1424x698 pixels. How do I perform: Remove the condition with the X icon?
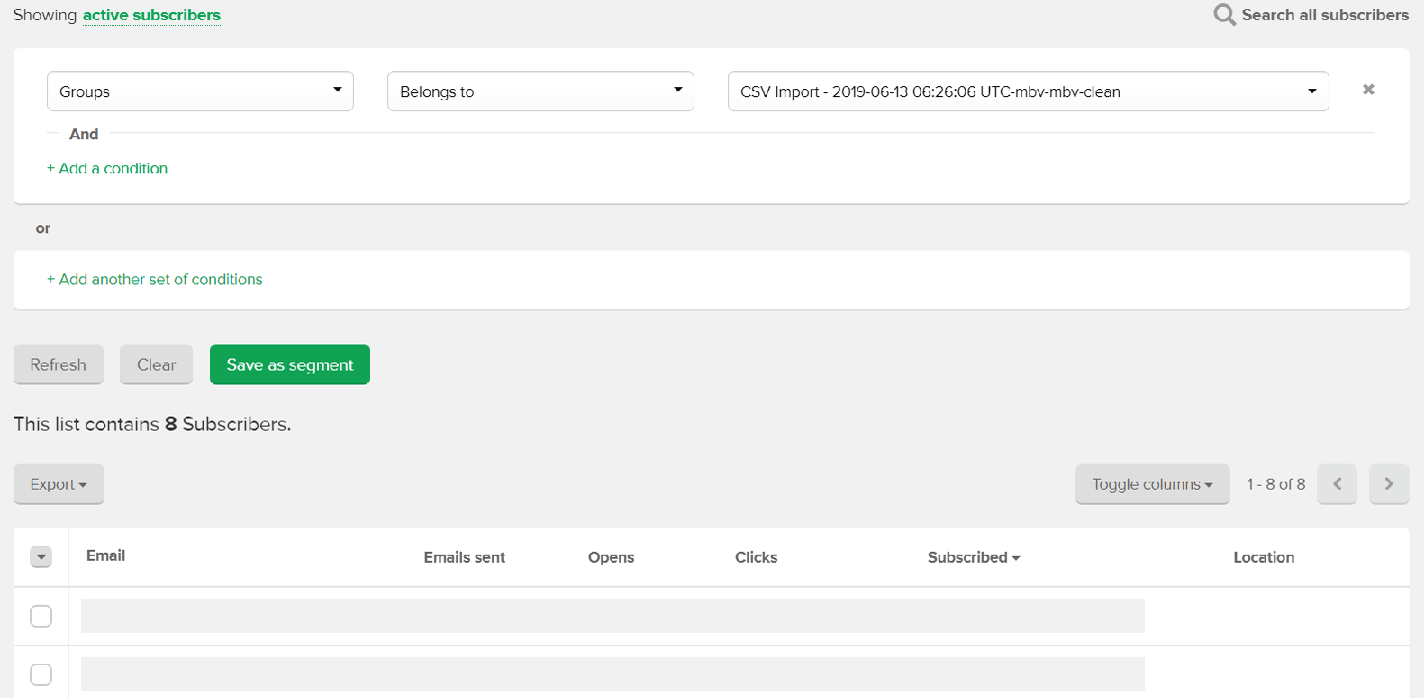[x=1368, y=90]
